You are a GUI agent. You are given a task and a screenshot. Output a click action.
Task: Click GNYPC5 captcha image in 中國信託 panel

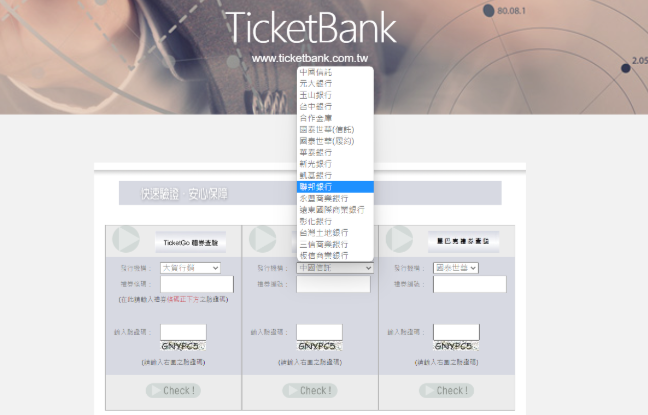[319, 346]
